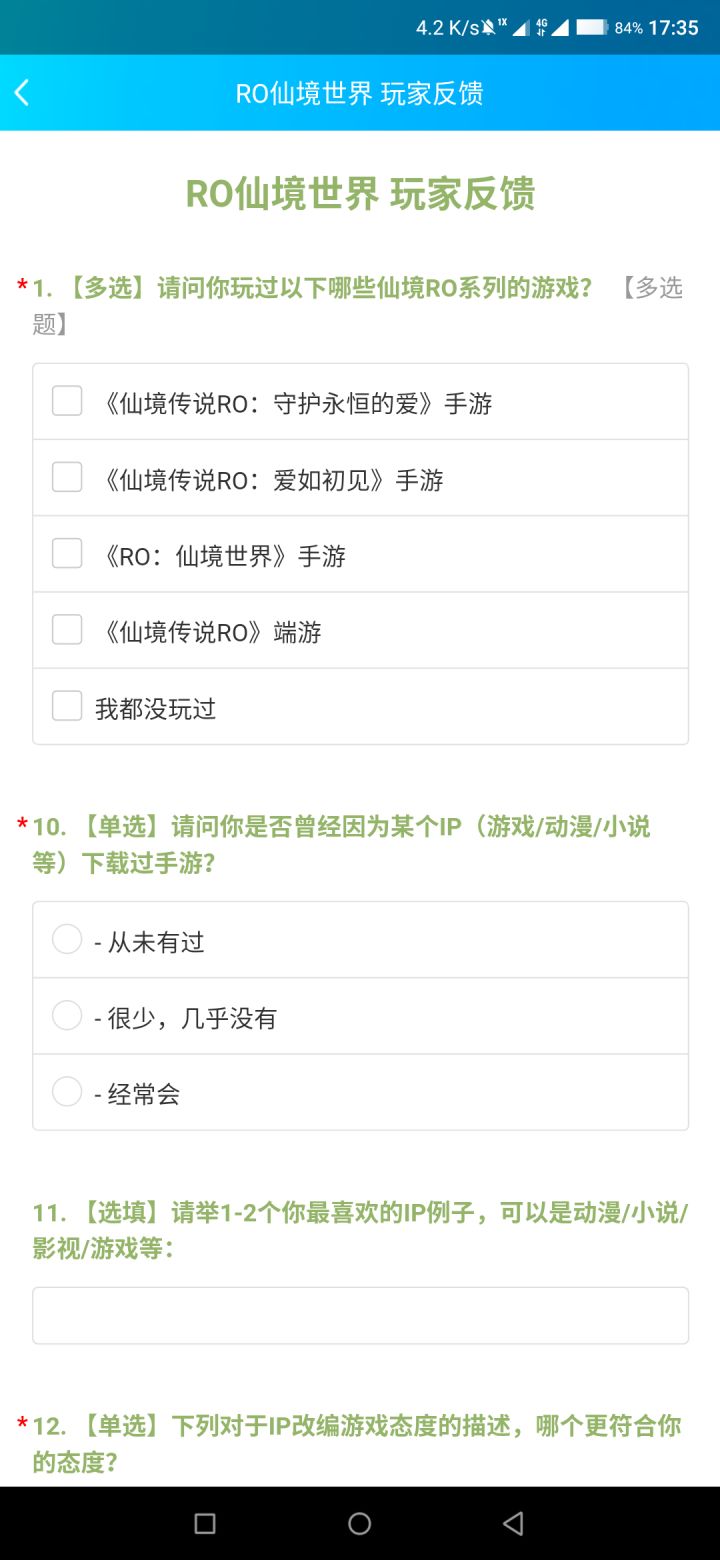Tap the Android back triangle icon
The height and width of the screenshot is (1560, 720).
click(513, 1523)
